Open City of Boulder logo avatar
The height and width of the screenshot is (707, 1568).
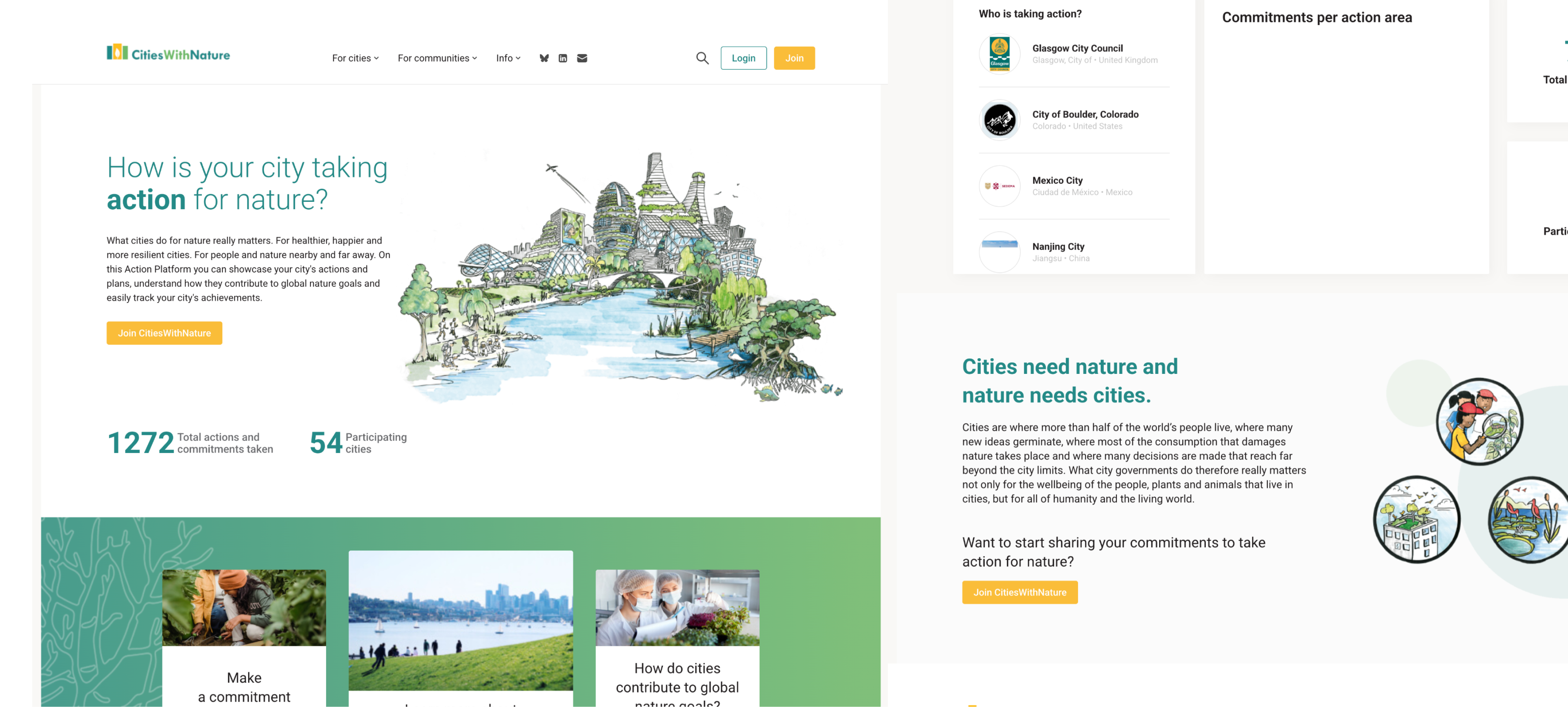(x=1000, y=120)
